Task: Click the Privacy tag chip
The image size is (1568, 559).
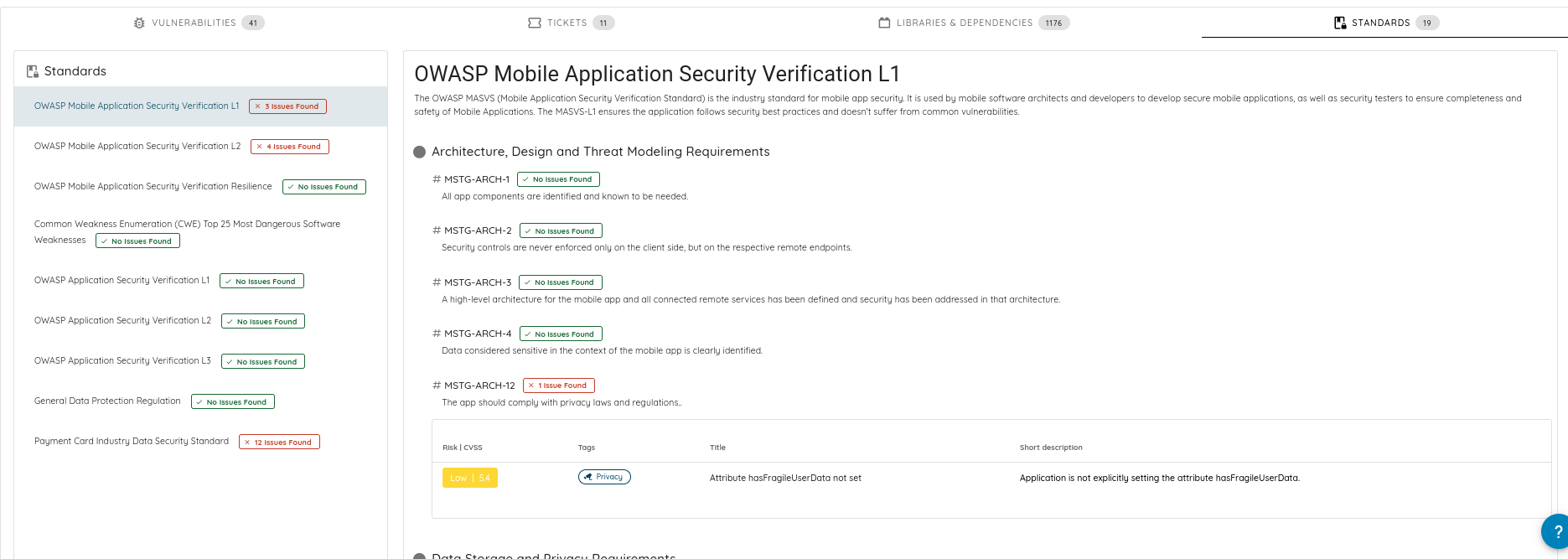Action: pyautogui.click(x=604, y=477)
